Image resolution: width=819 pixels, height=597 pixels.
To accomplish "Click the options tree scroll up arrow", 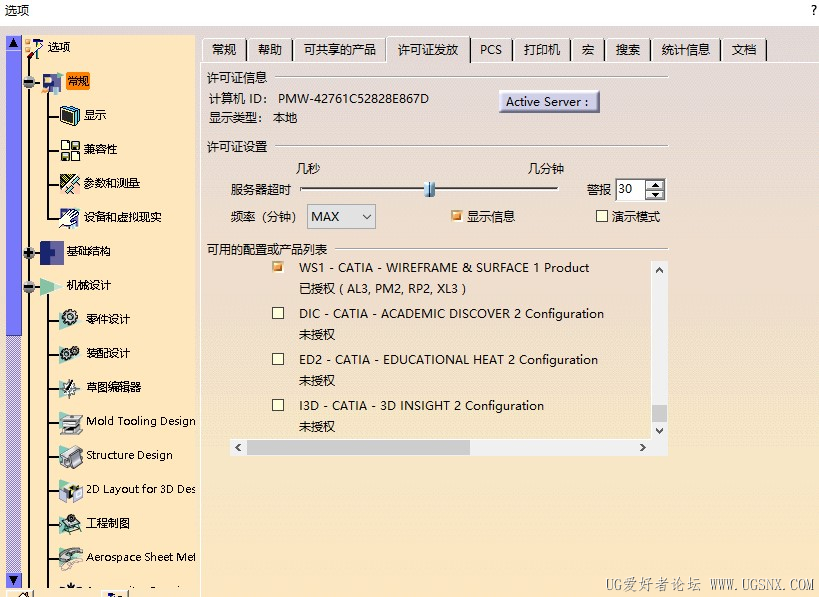I will tap(14, 42).
